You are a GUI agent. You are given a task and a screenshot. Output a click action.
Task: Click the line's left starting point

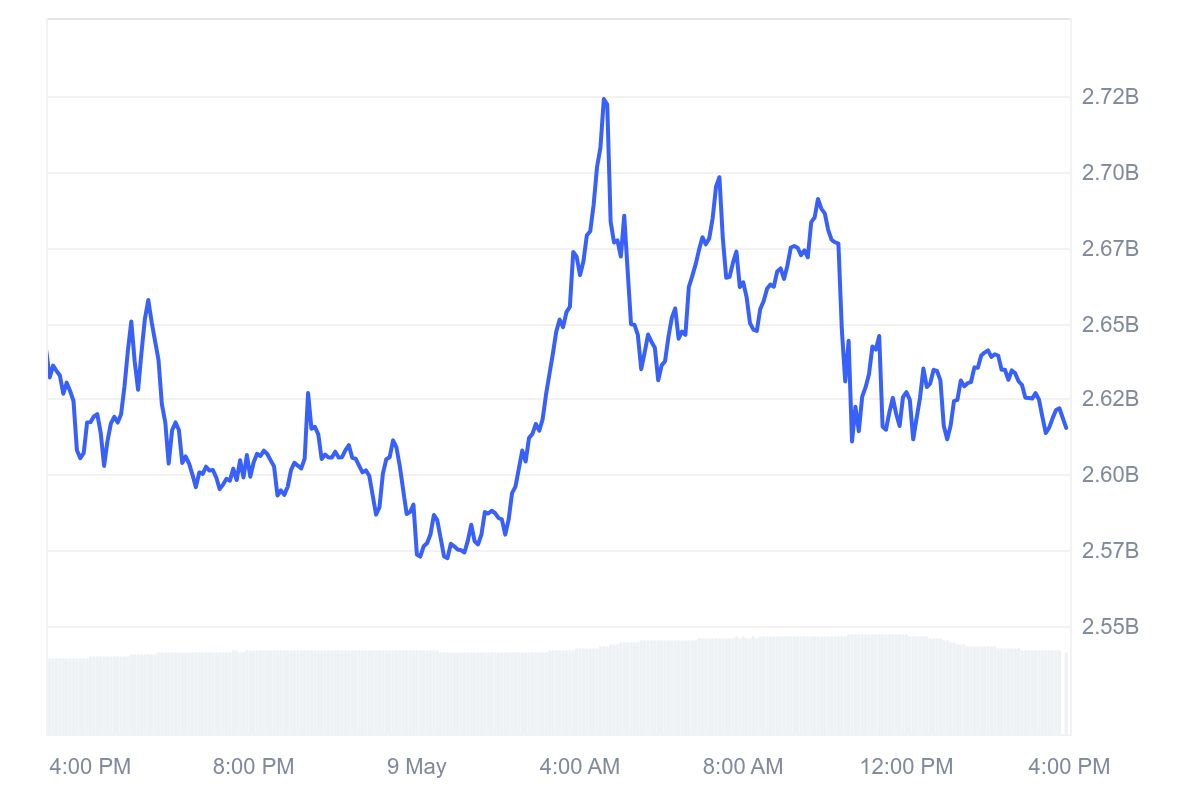click(47, 355)
